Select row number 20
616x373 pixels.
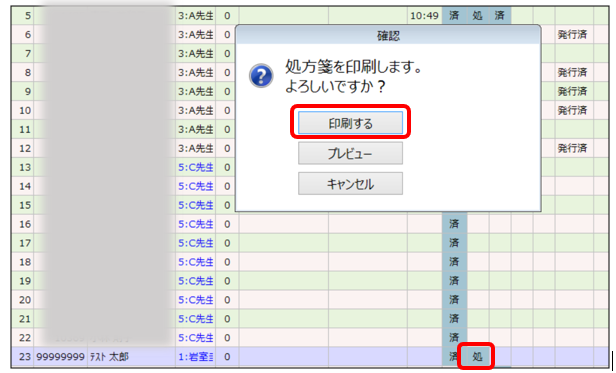point(23,300)
